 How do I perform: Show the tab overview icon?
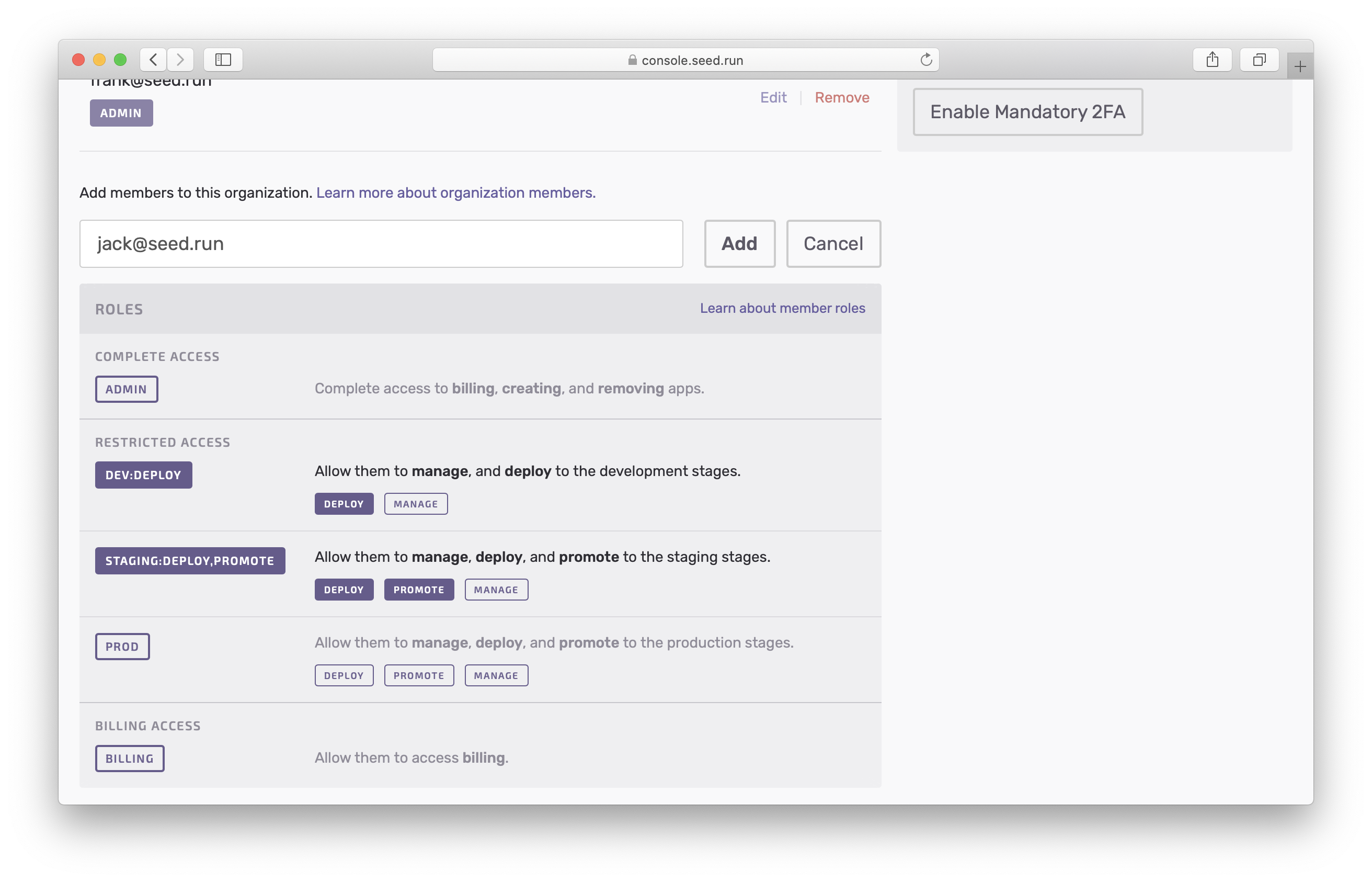click(x=1259, y=60)
